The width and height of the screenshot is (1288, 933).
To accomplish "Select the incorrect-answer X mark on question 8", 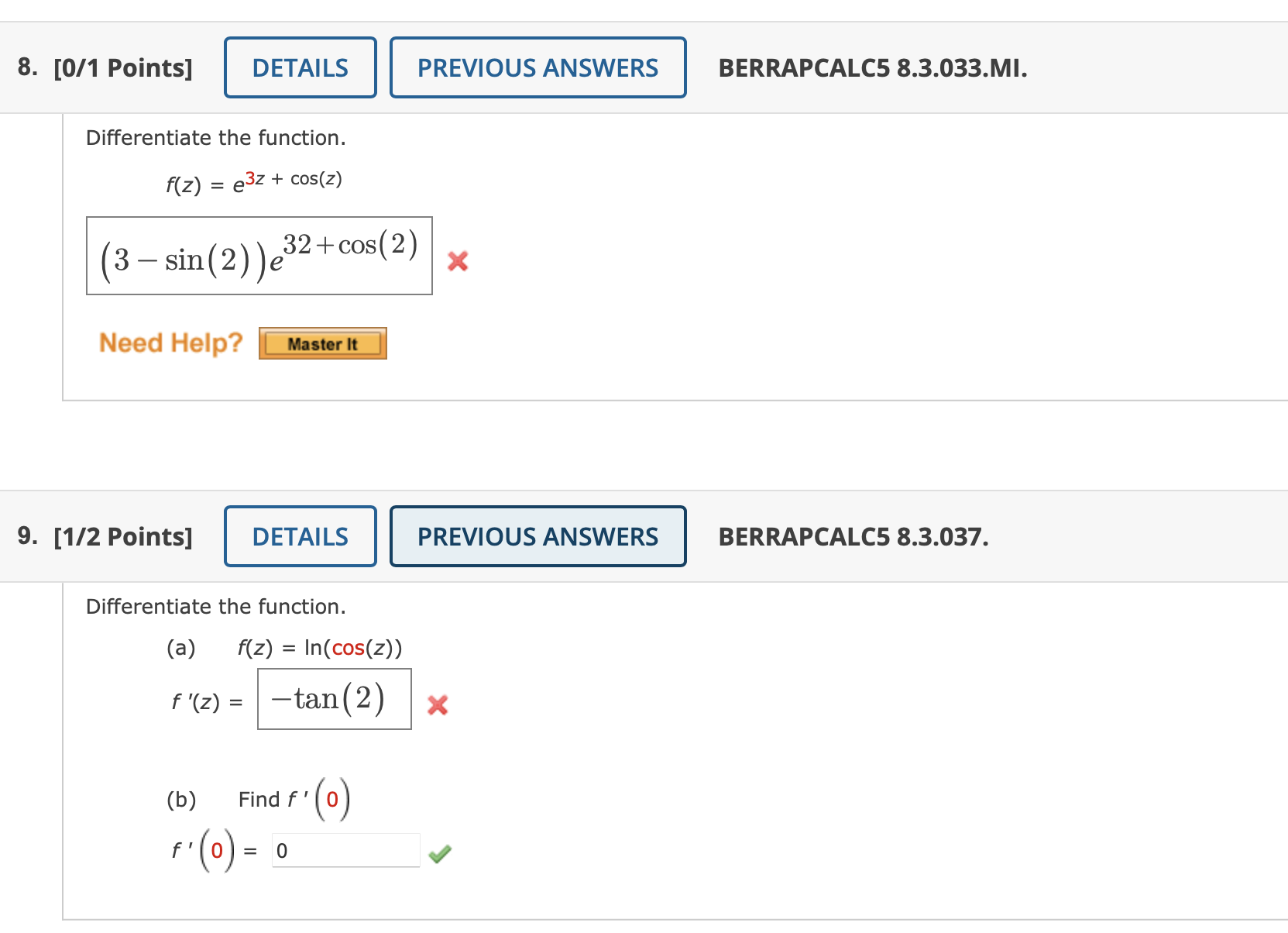I will click(458, 262).
